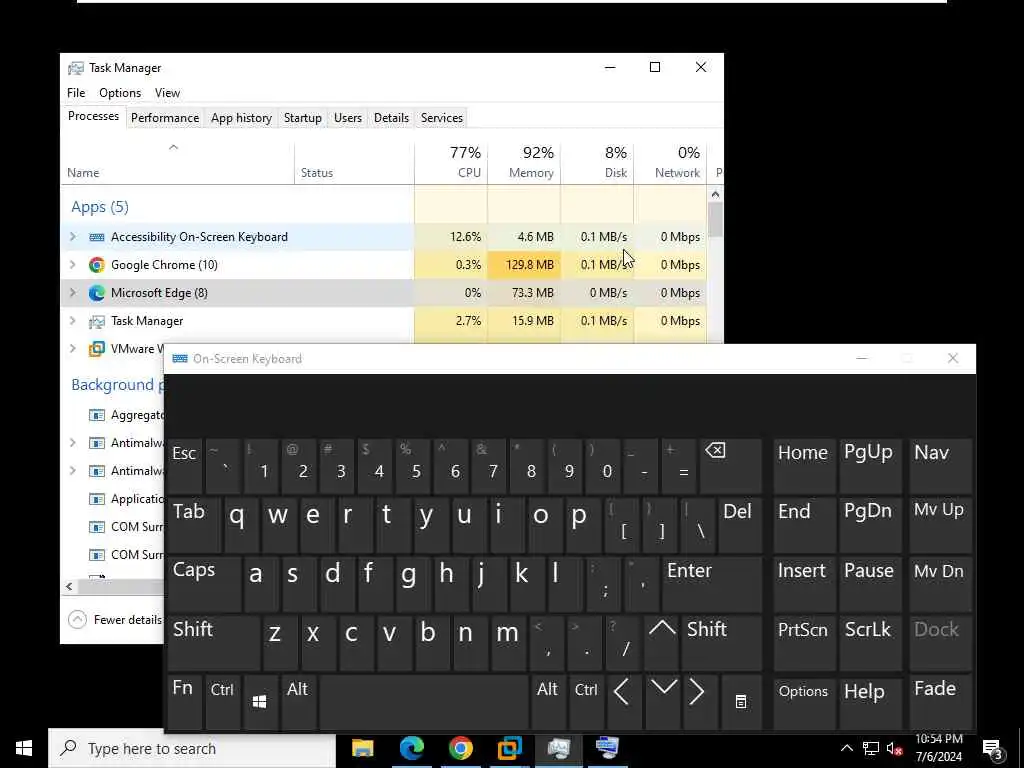Image resolution: width=1024 pixels, height=768 pixels.
Task: Toggle the Caps key on On-Screen Keyboard
Action: 204,583
